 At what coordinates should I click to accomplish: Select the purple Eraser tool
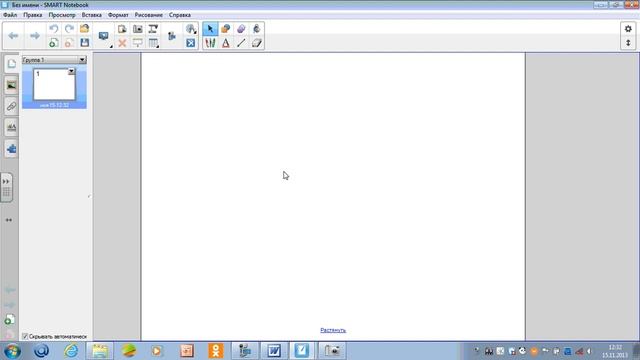(241, 29)
